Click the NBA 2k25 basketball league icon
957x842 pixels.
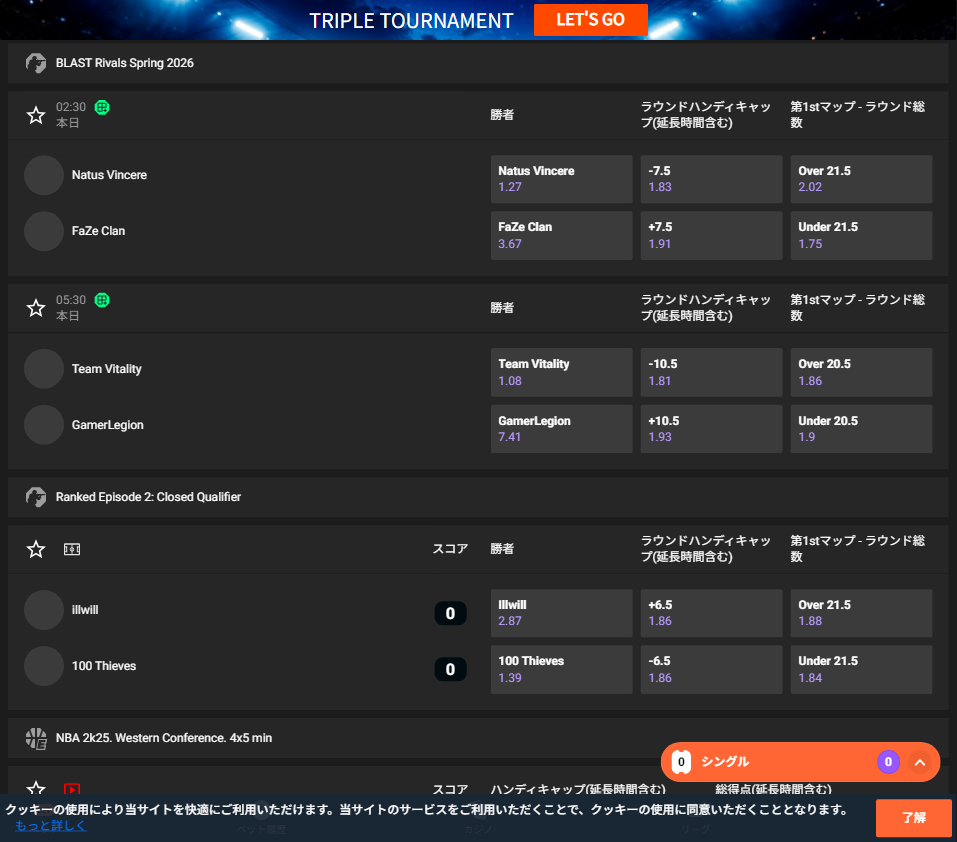pyautogui.click(x=36, y=738)
